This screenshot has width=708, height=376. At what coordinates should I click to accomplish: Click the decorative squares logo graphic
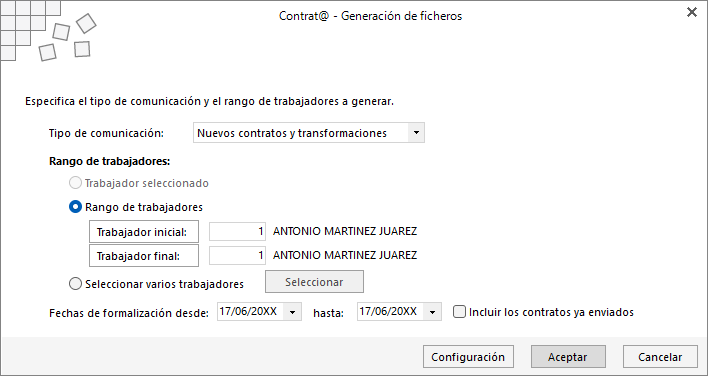[48, 31]
